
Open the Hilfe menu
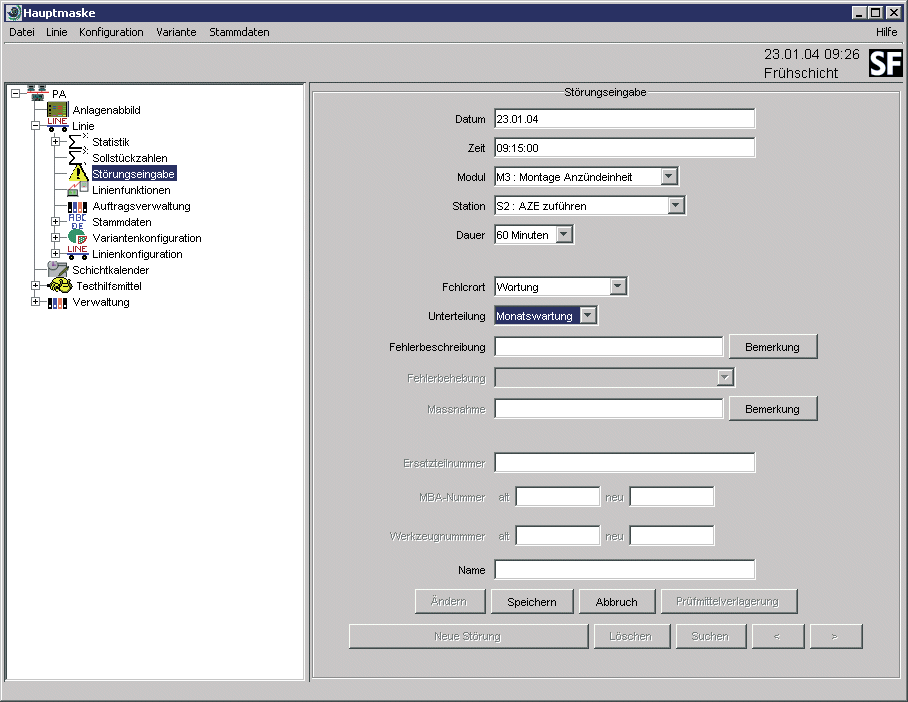point(887,32)
